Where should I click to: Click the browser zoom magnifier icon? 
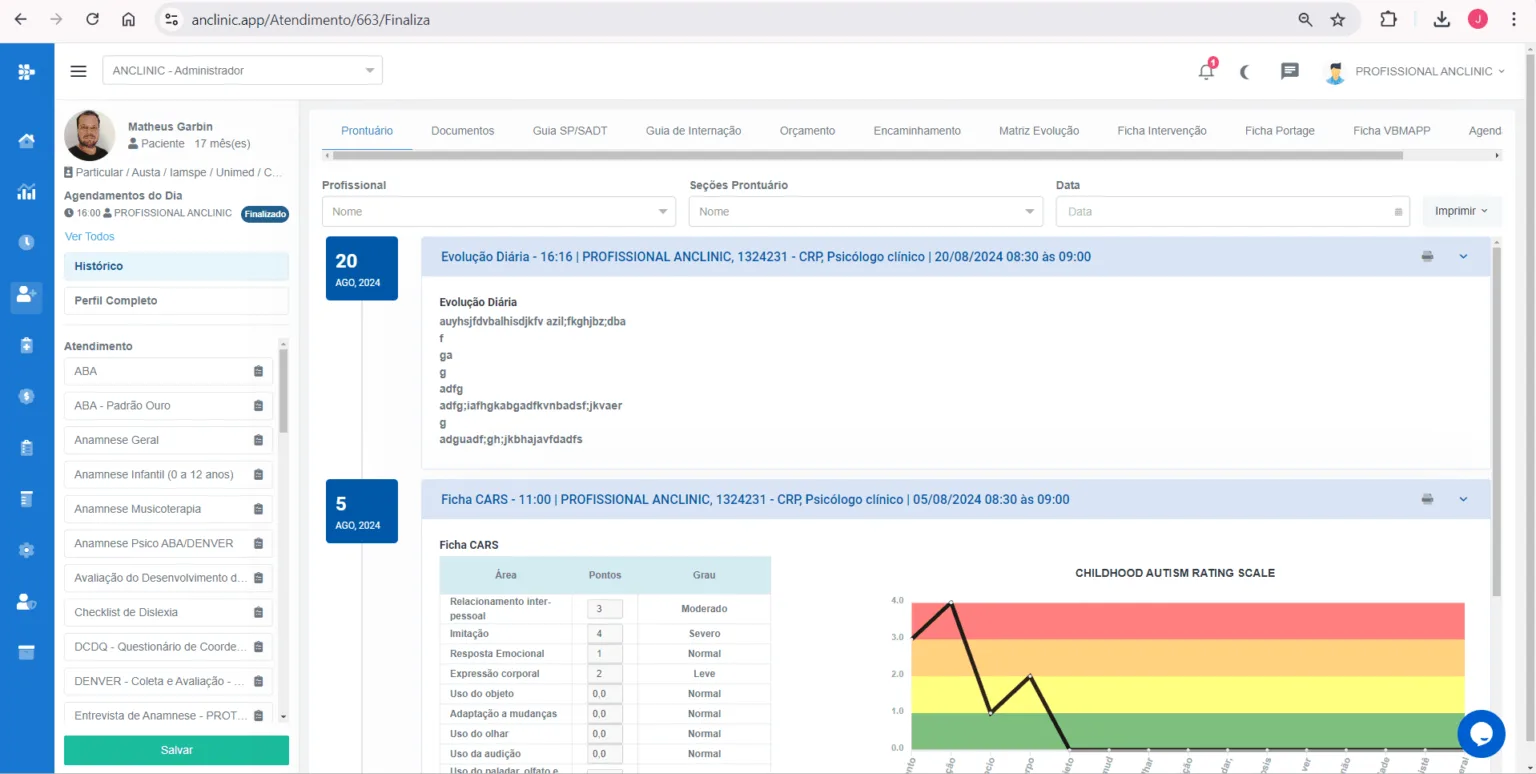pos(1305,19)
